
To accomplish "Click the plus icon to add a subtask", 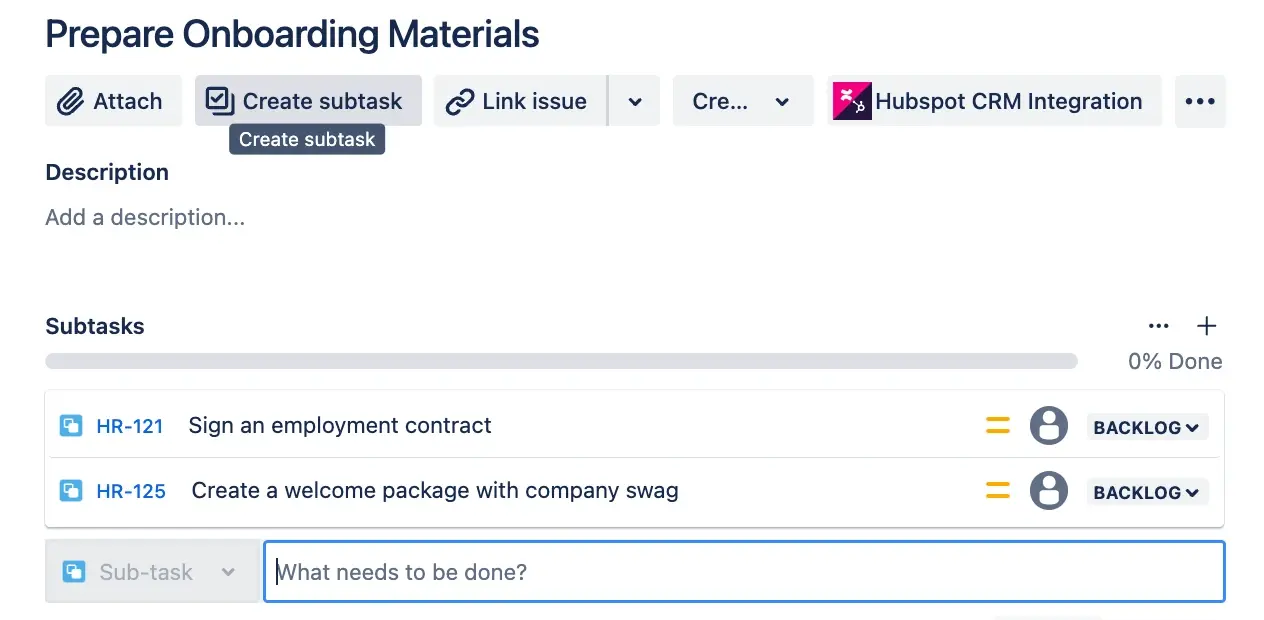I will tap(1207, 326).
